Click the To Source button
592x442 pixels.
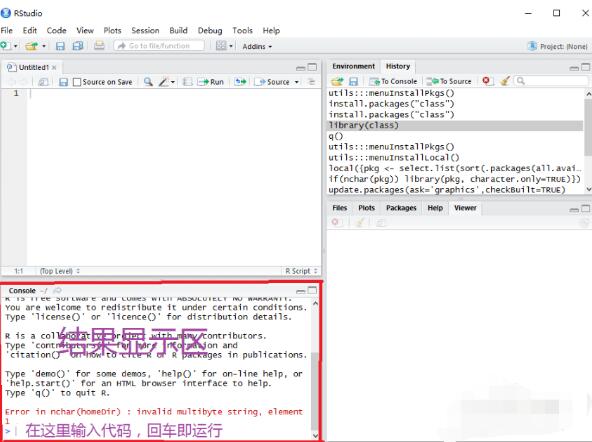[x=449, y=81]
